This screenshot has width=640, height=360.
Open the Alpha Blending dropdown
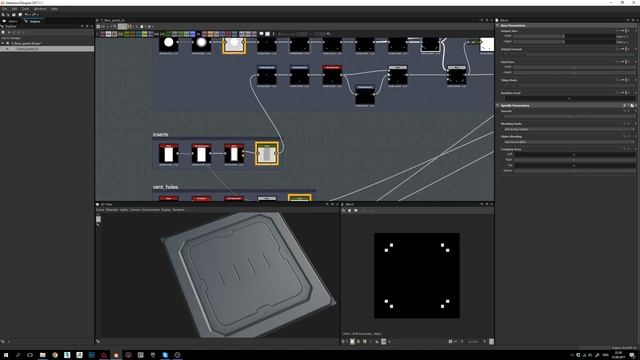[x=568, y=142]
